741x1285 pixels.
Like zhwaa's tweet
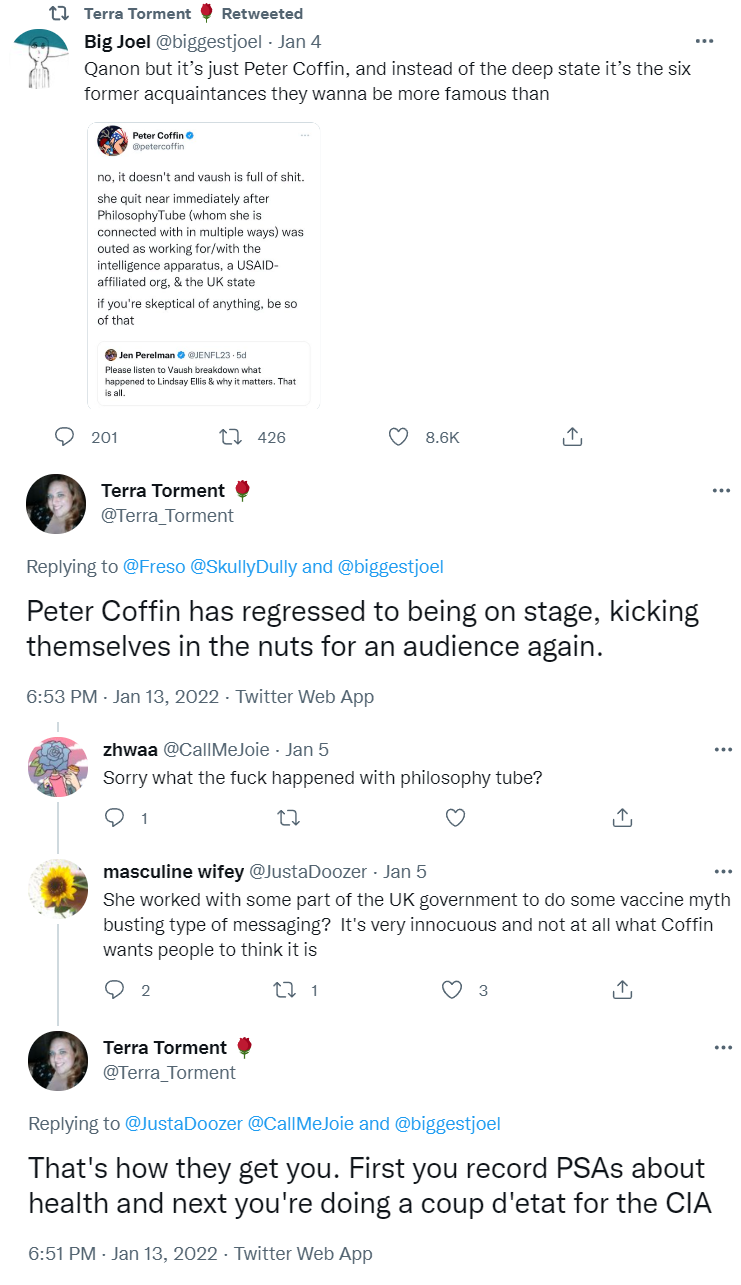click(455, 818)
